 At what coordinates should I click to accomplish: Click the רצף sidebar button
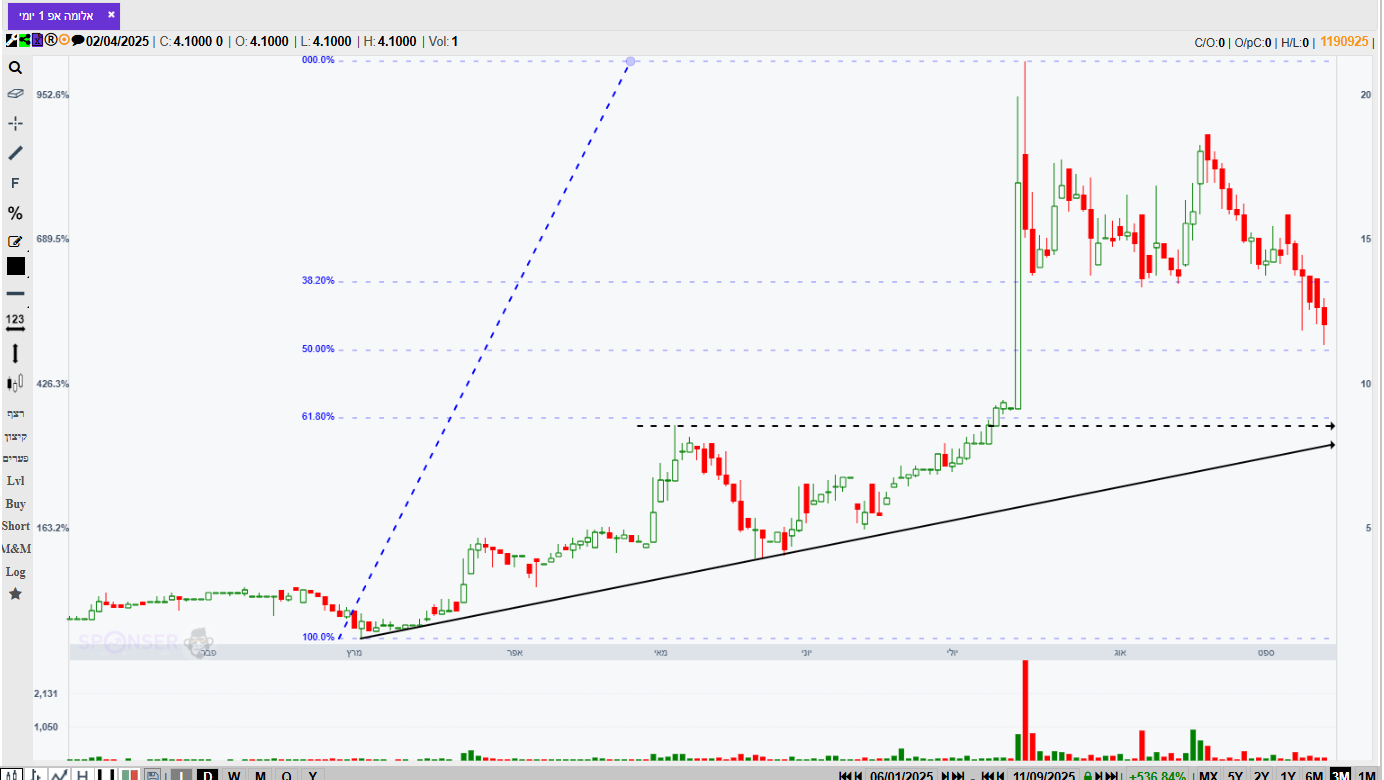15,413
